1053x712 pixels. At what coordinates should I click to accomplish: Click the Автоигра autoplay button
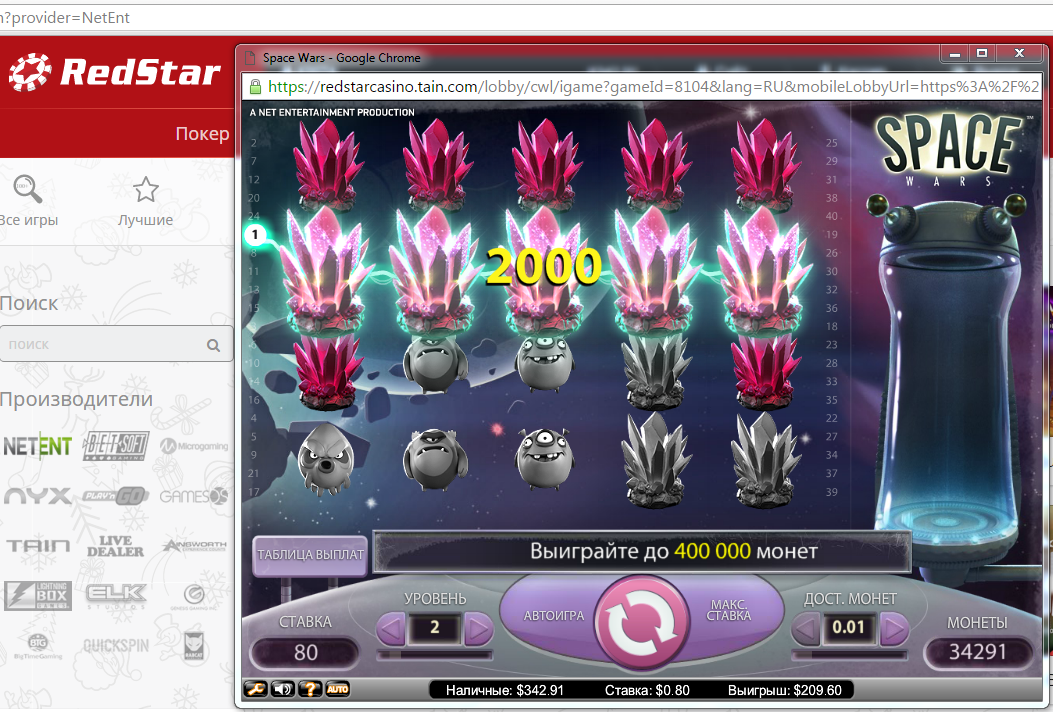(554, 615)
